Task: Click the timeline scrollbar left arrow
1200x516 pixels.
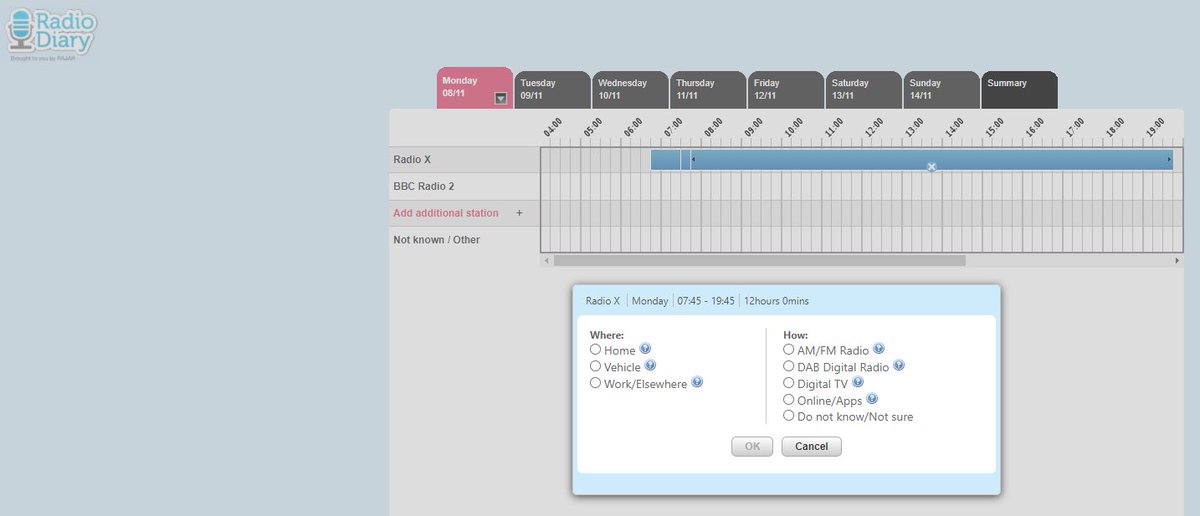Action: (x=546, y=260)
